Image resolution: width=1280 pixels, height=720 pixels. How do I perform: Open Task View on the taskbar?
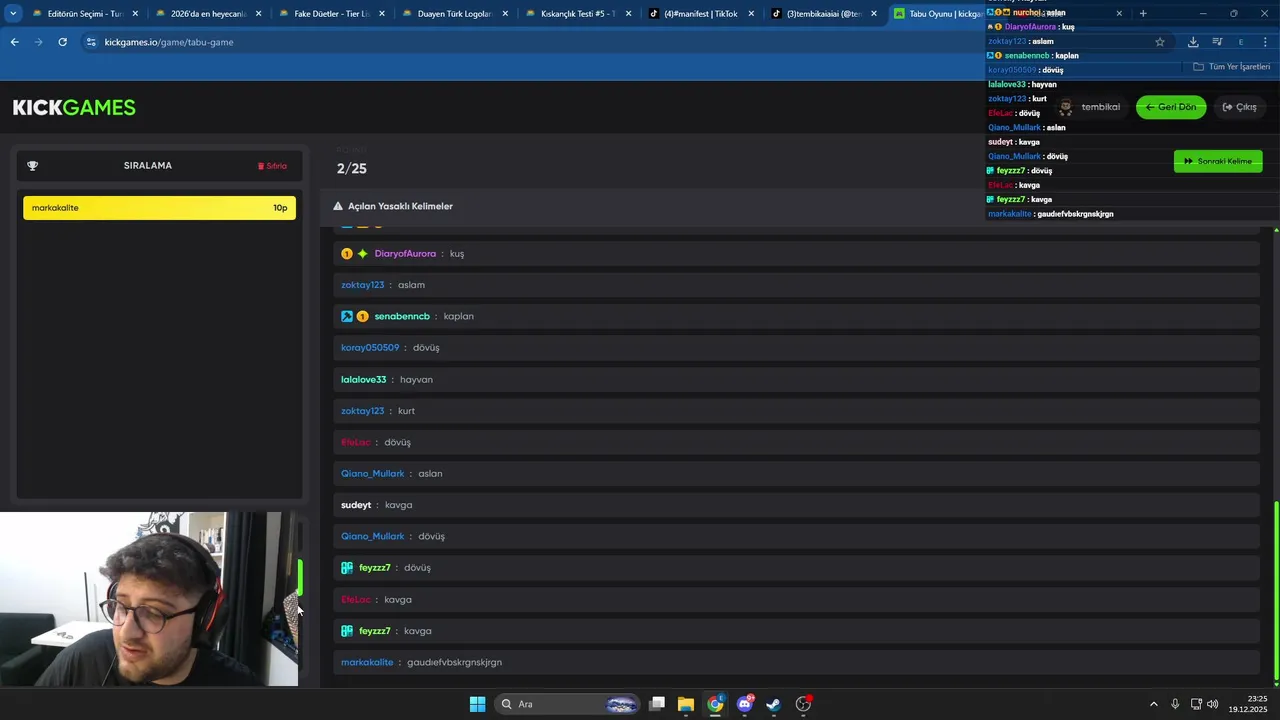point(657,704)
